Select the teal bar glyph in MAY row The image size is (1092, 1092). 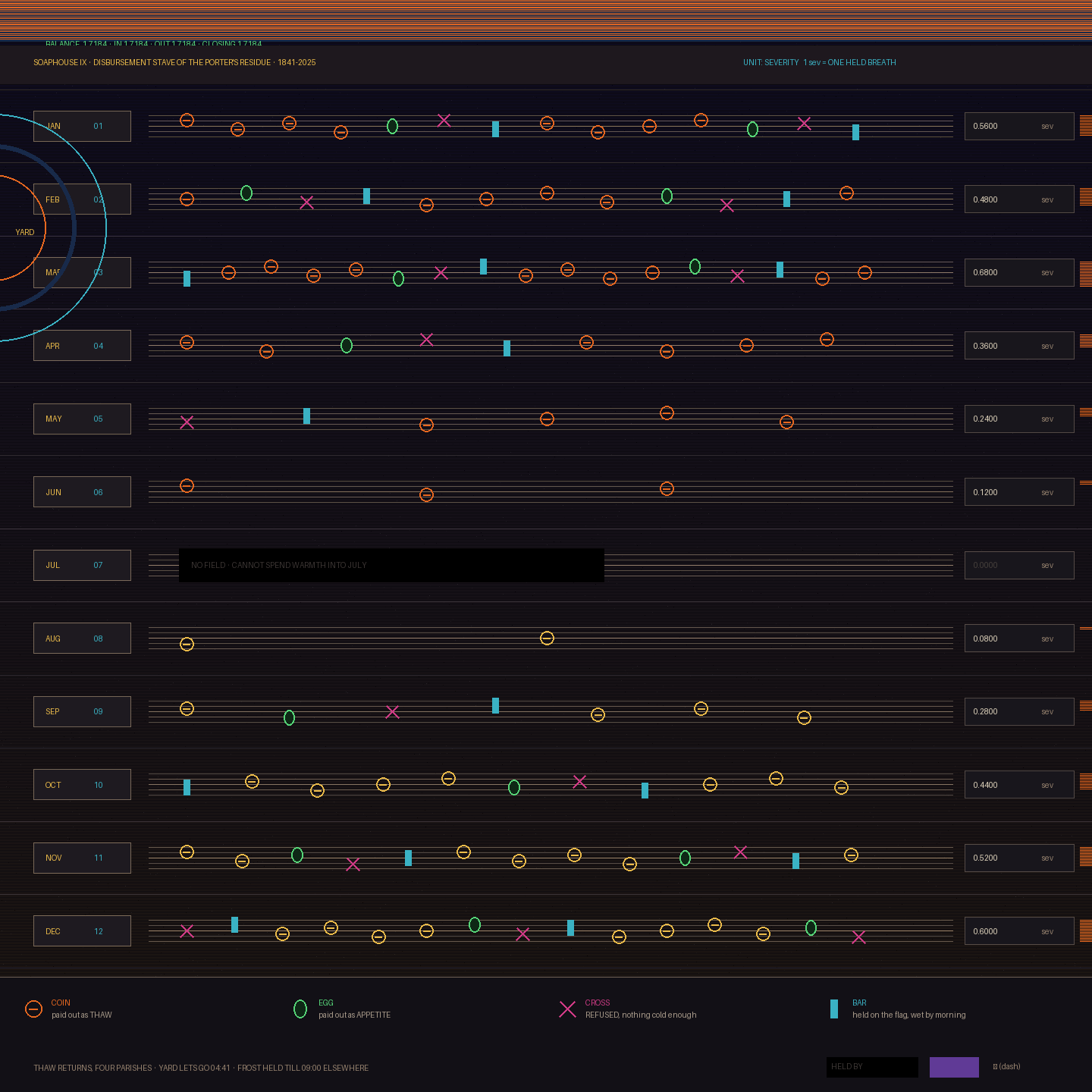[x=306, y=416]
